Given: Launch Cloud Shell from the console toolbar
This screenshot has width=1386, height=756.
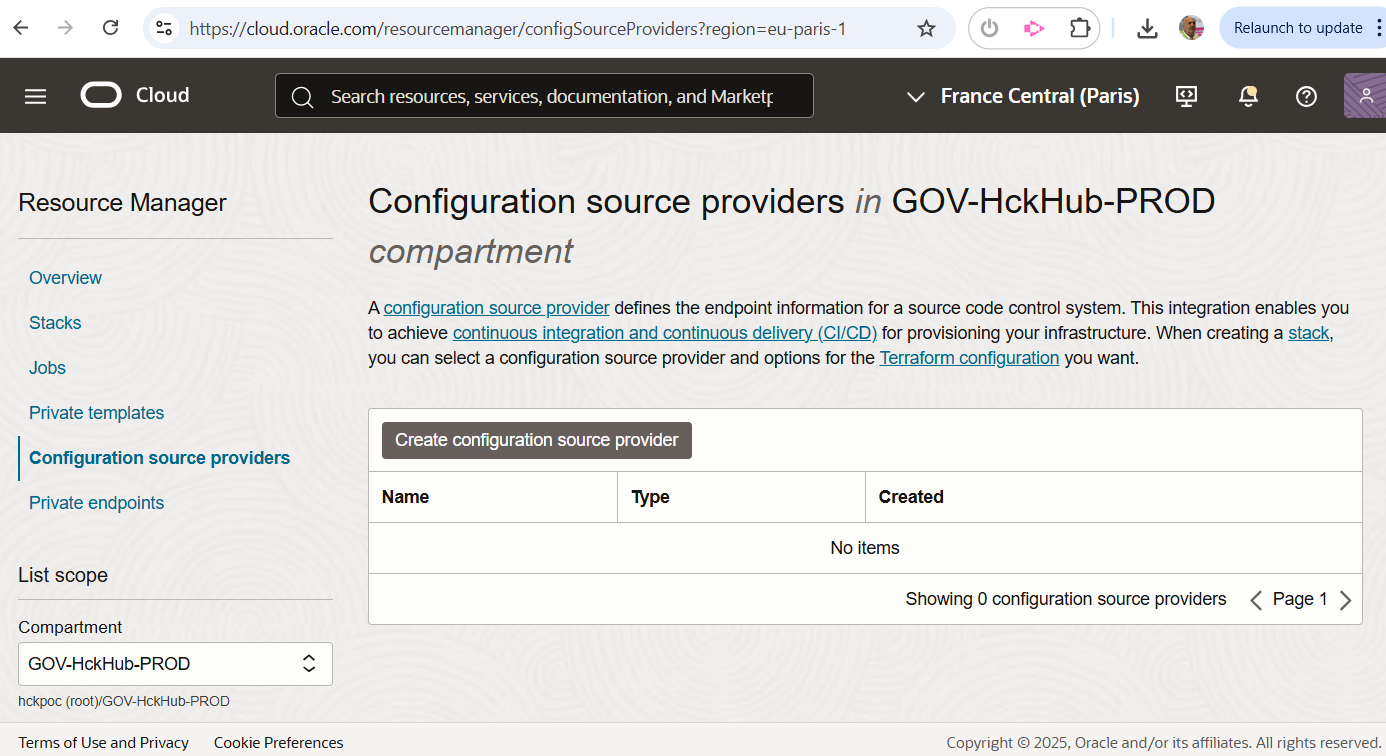Looking at the screenshot, I should click(x=1186, y=95).
